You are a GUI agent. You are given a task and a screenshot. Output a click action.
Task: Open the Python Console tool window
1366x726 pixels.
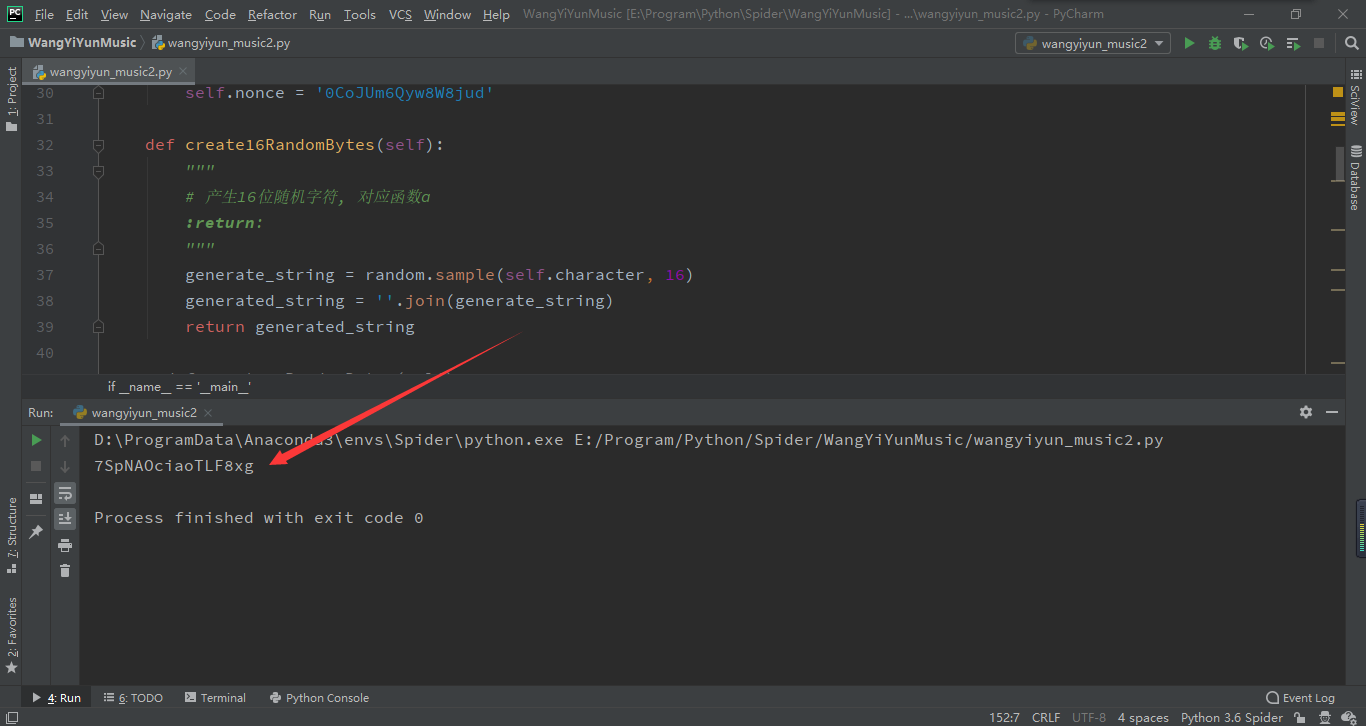point(319,698)
